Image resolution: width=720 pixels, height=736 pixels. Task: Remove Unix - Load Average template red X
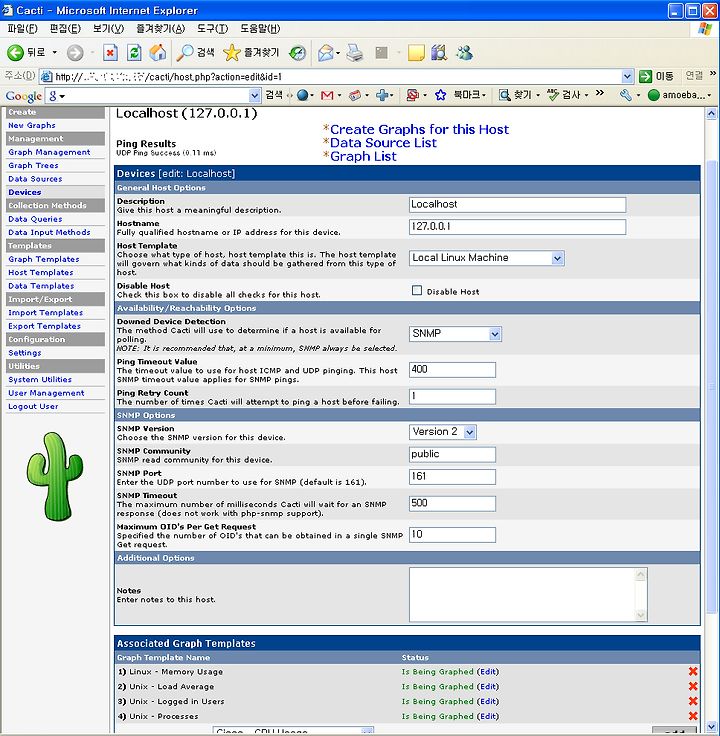[x=692, y=686]
